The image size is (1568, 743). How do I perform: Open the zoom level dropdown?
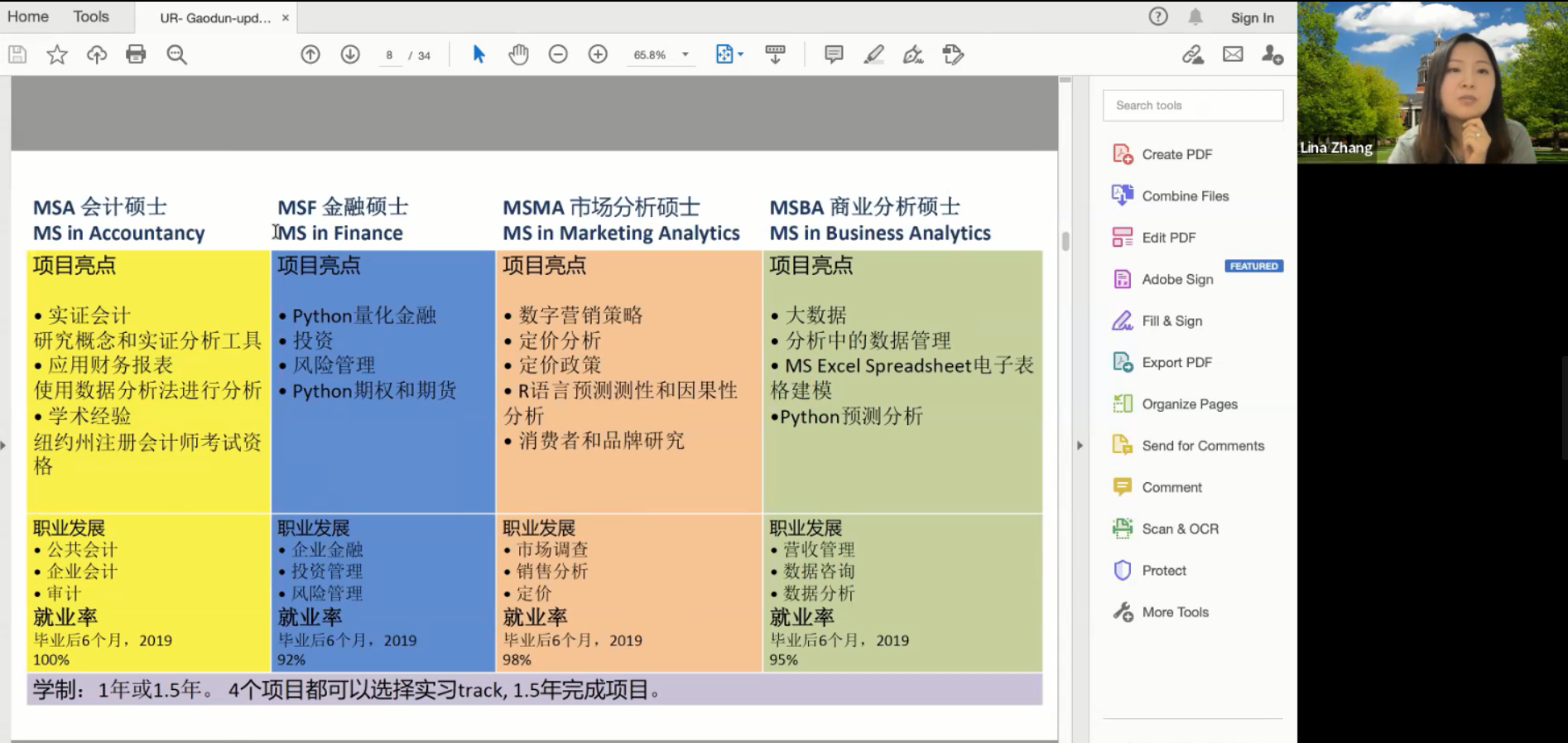pos(685,55)
